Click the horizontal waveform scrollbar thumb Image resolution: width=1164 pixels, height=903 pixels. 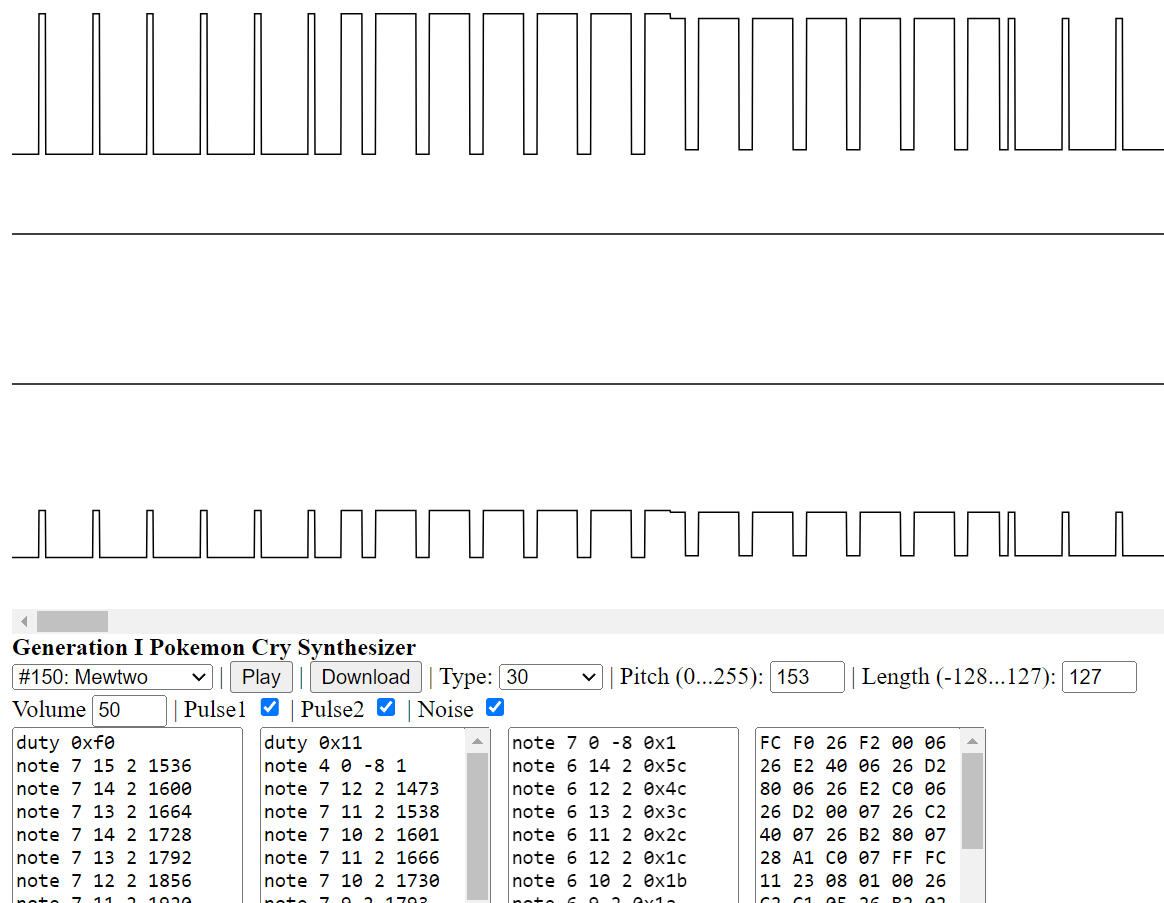click(72, 622)
